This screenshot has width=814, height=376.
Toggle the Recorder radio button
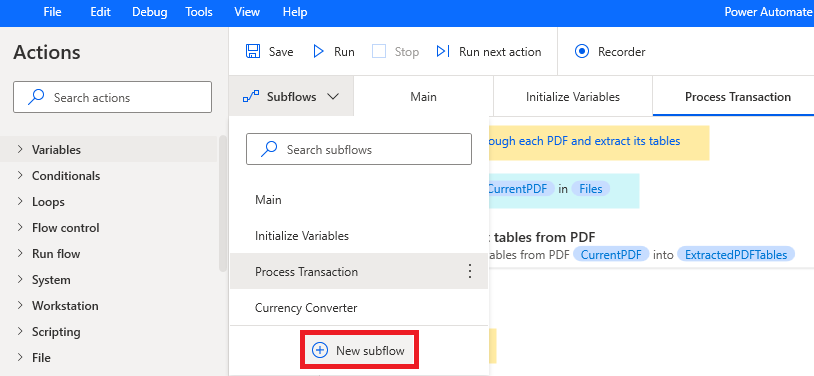point(582,51)
